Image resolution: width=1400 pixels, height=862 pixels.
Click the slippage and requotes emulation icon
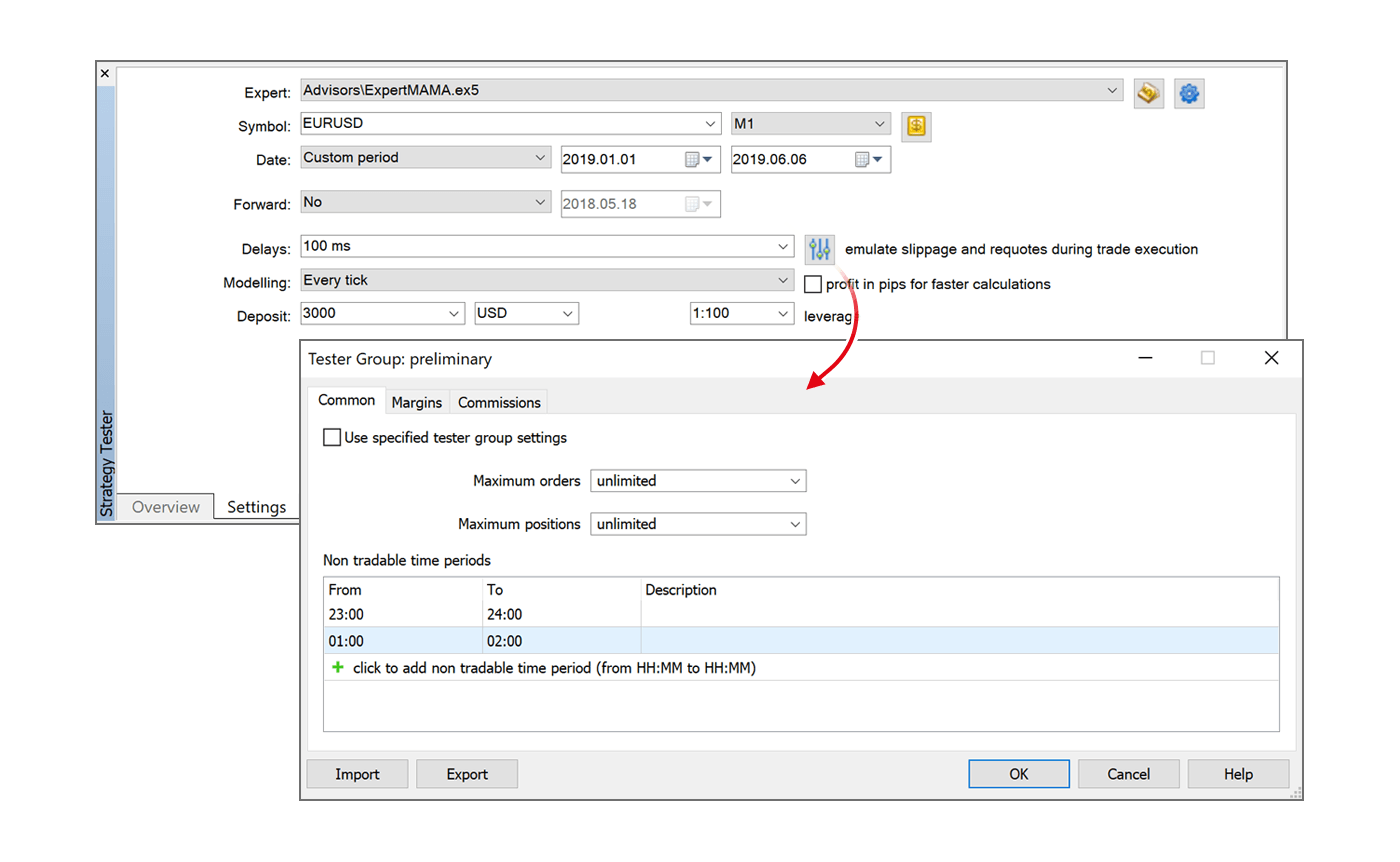pos(819,249)
